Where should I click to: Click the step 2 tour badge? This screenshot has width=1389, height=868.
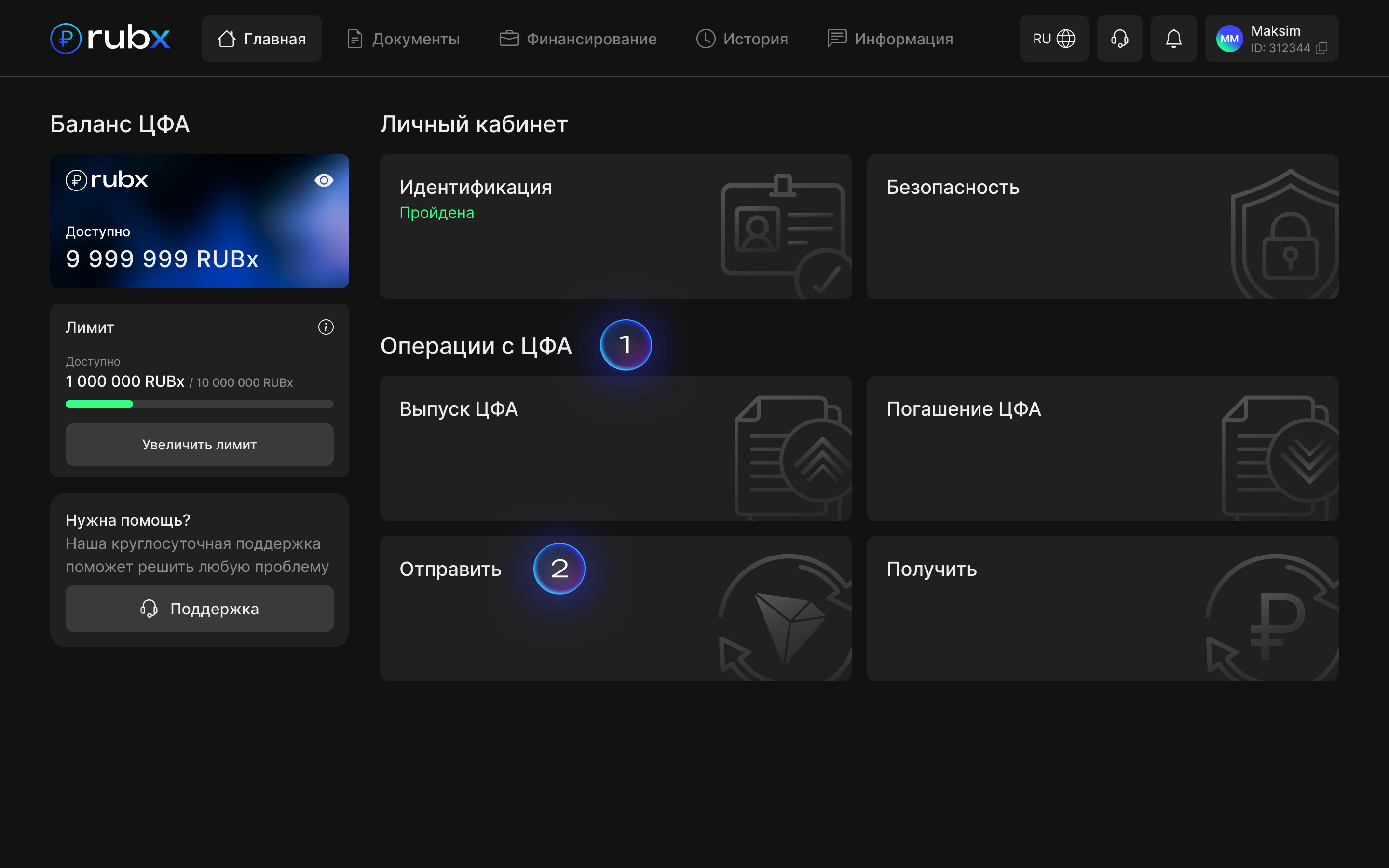(x=559, y=569)
